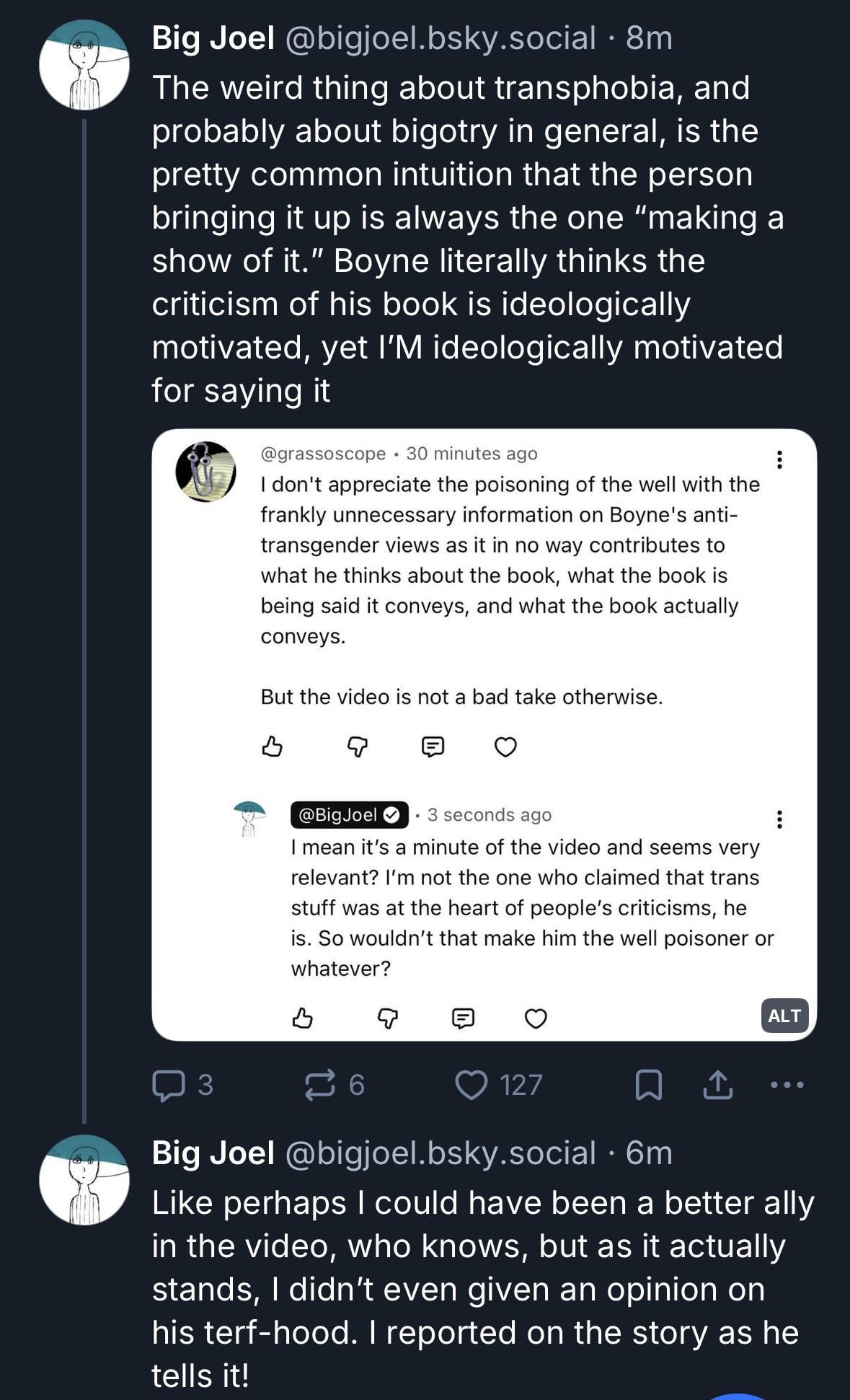The width and height of the screenshot is (850, 1400).
Task: Share the first post via share icon
Action: 717,1085
